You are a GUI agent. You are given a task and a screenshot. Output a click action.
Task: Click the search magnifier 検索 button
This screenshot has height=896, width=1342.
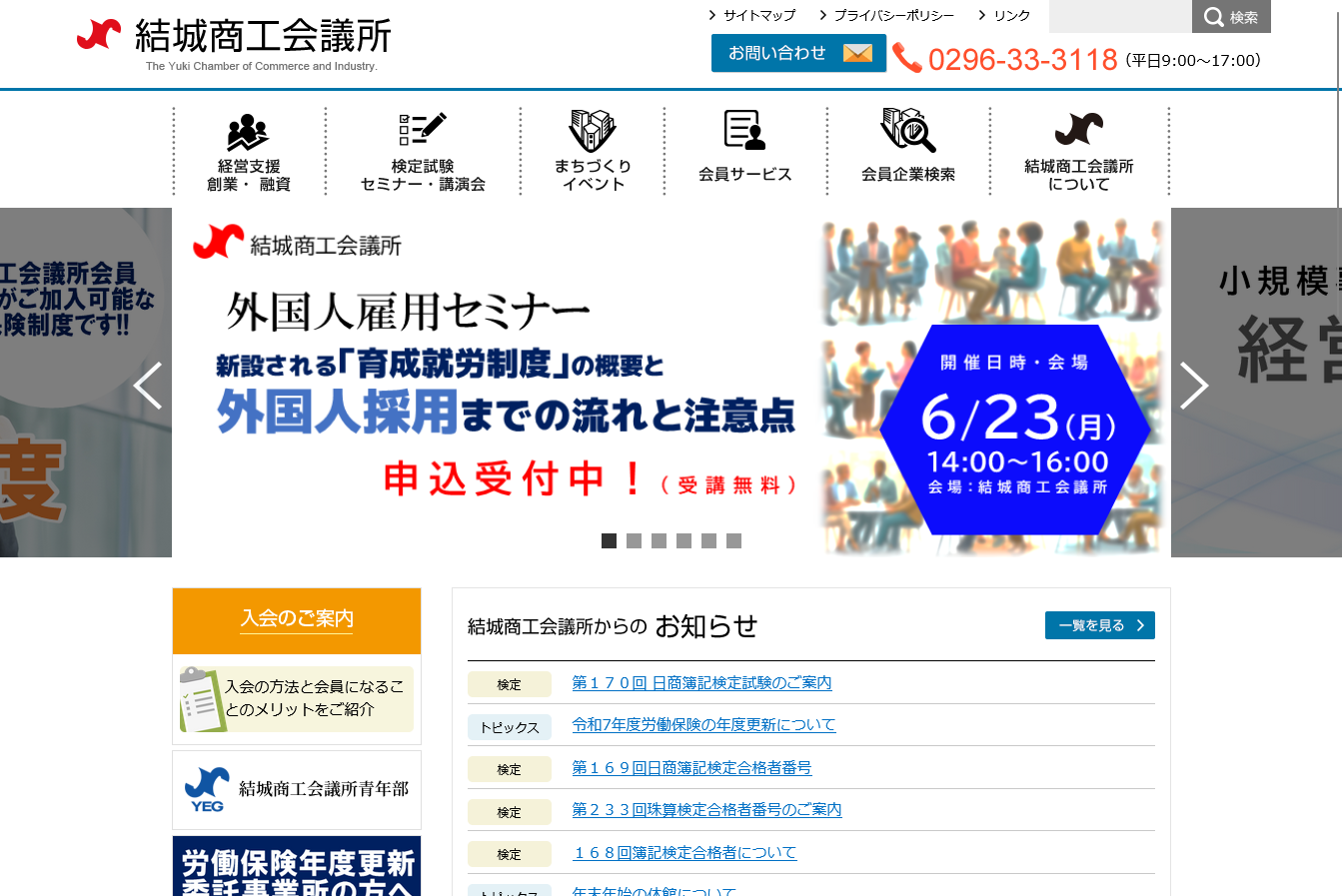tap(1231, 17)
